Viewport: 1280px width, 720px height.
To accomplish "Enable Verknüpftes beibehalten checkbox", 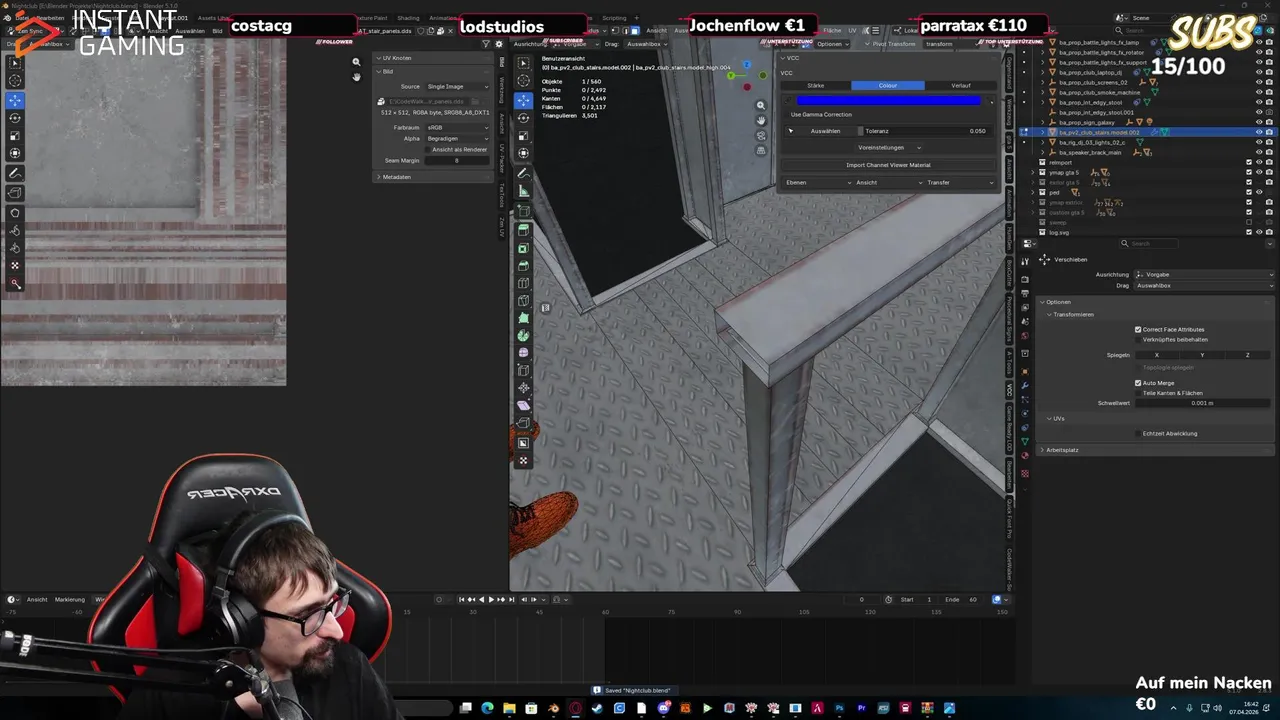I will tap(1138, 339).
